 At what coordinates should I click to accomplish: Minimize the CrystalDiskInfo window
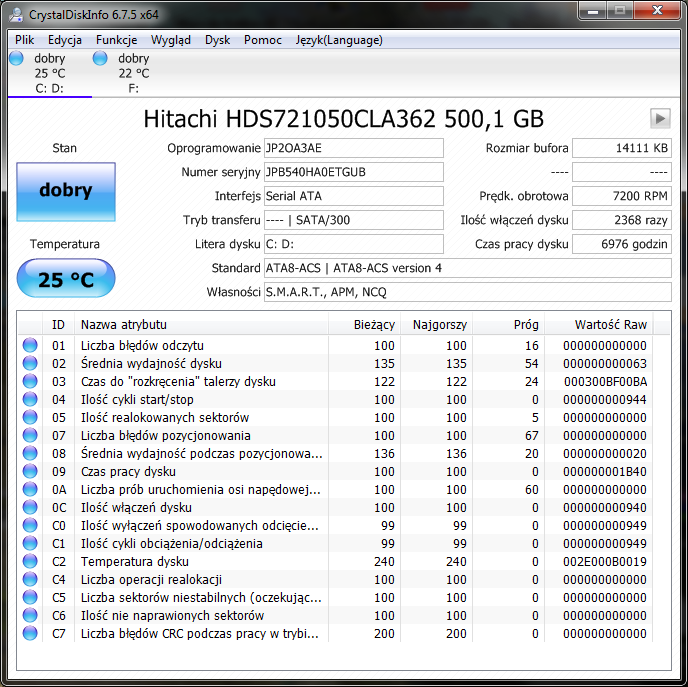593,11
